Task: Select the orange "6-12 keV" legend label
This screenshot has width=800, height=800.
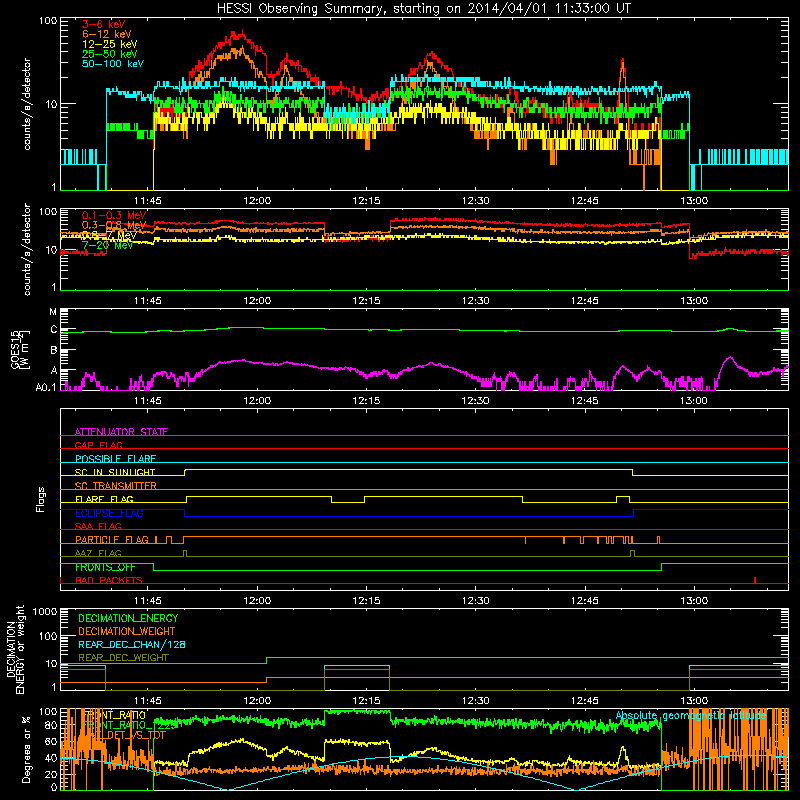Action: 107,34
